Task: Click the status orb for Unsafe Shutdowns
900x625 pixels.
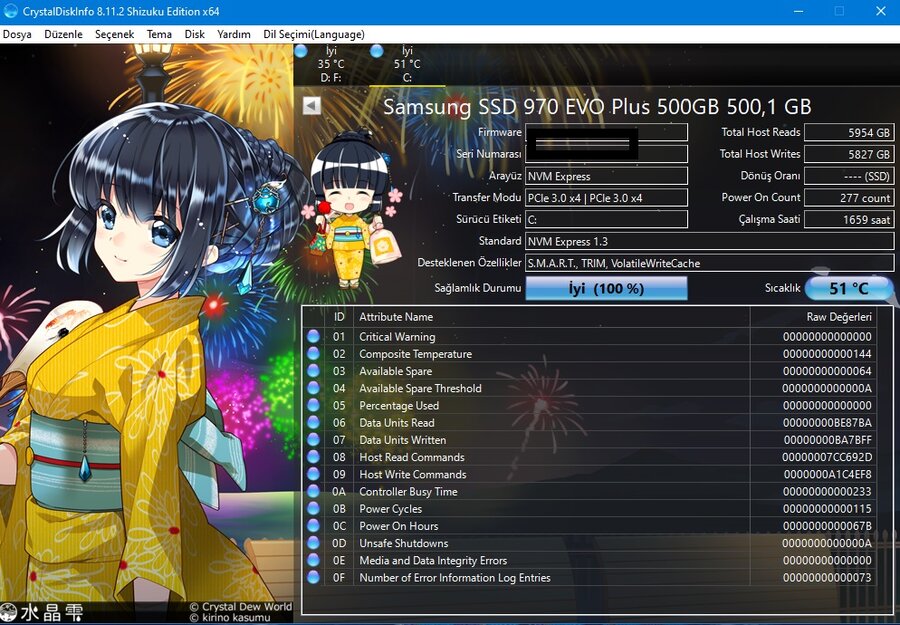Action: pyautogui.click(x=313, y=543)
